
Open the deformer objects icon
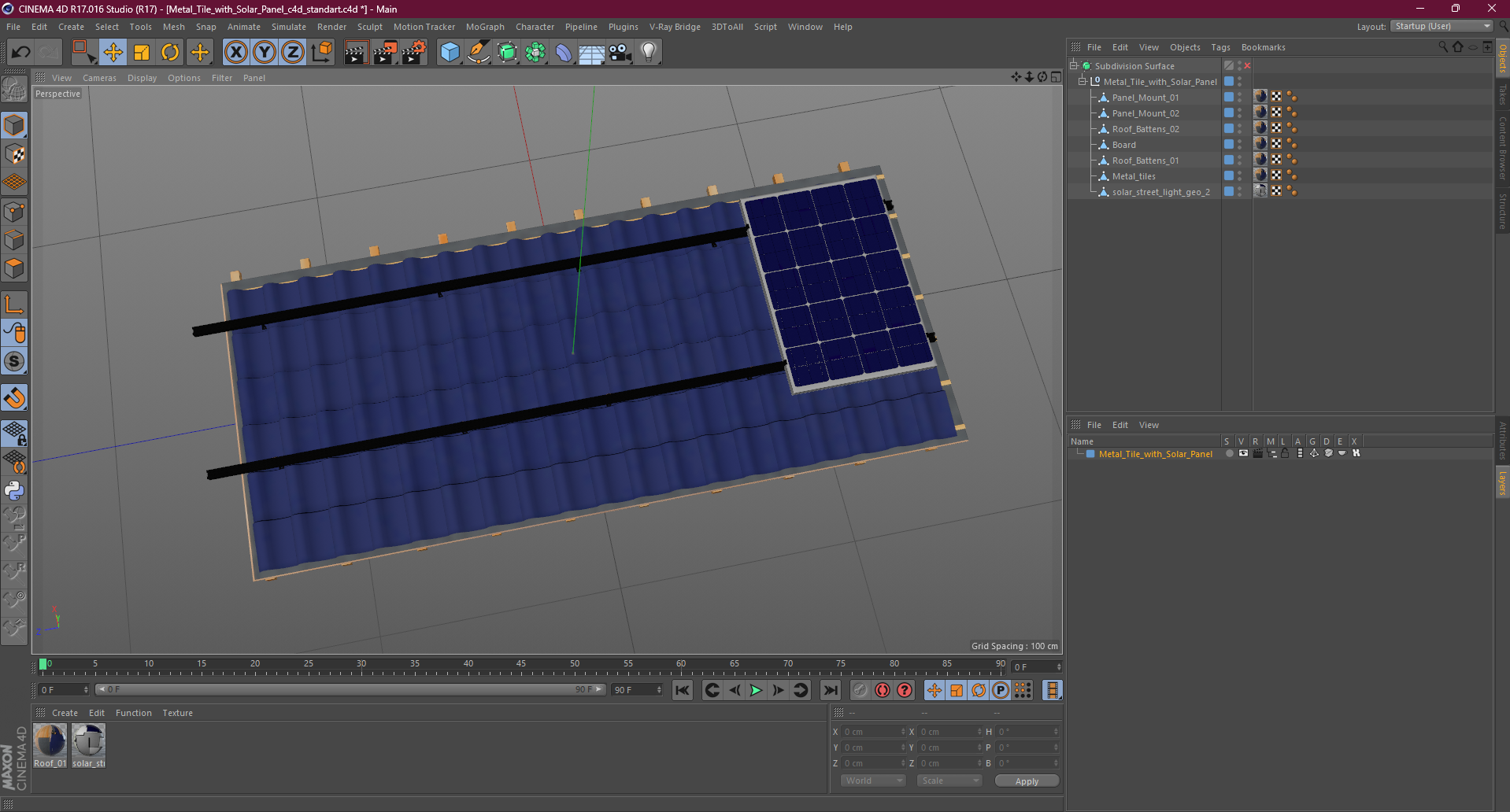[x=564, y=53]
